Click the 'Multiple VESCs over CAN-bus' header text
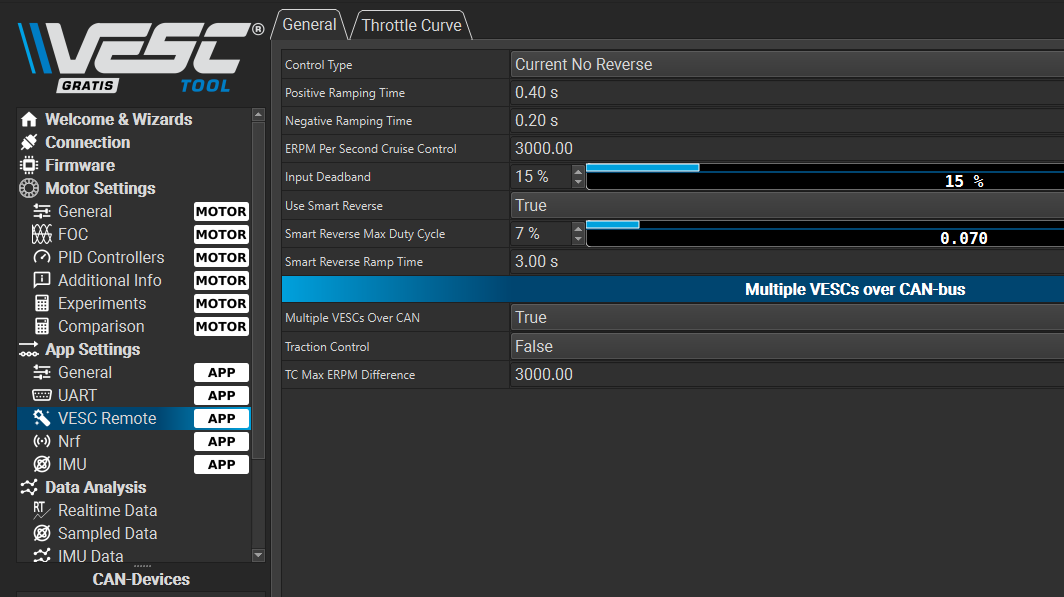Viewport: 1064px width, 597px height. click(855, 290)
